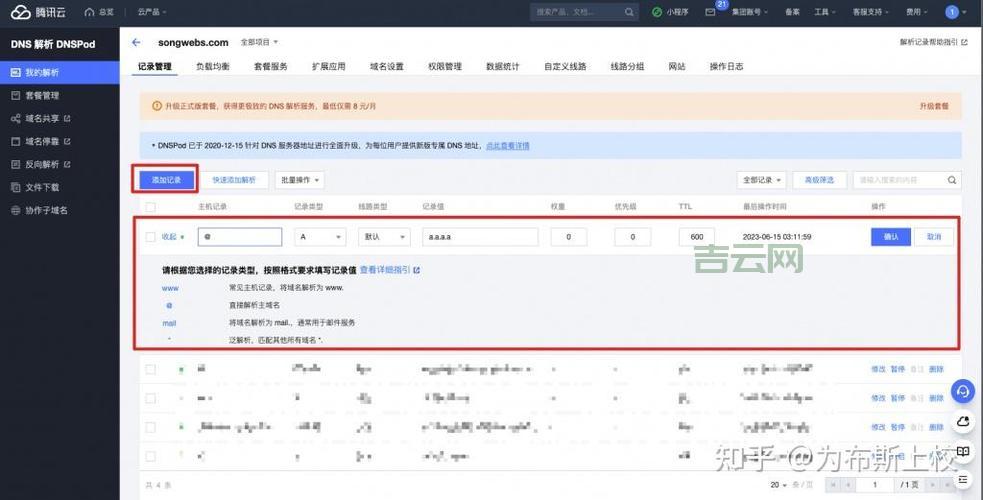Cancel the new record with 取消

pyautogui.click(x=934, y=237)
